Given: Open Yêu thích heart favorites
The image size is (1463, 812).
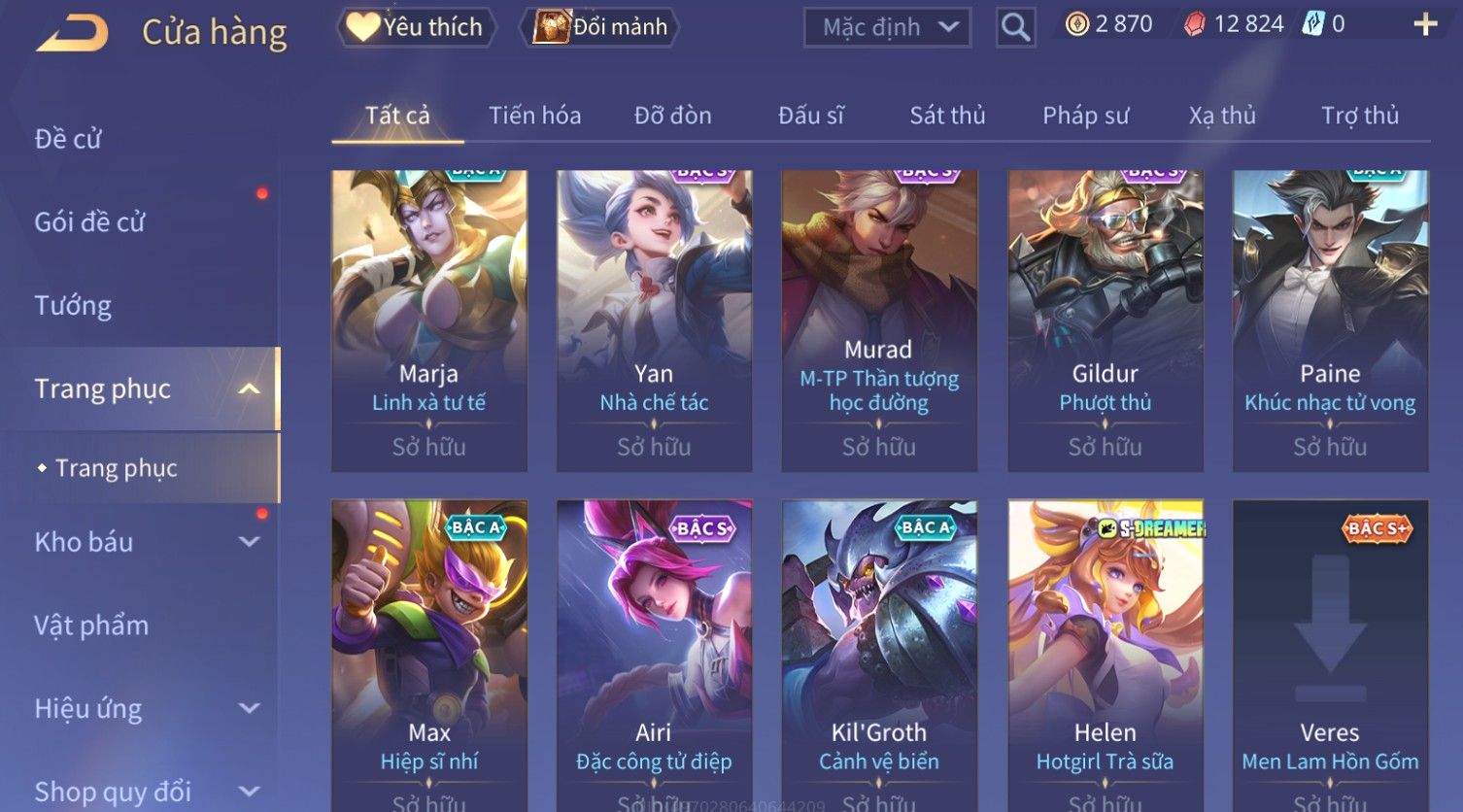Looking at the screenshot, I should click(416, 27).
